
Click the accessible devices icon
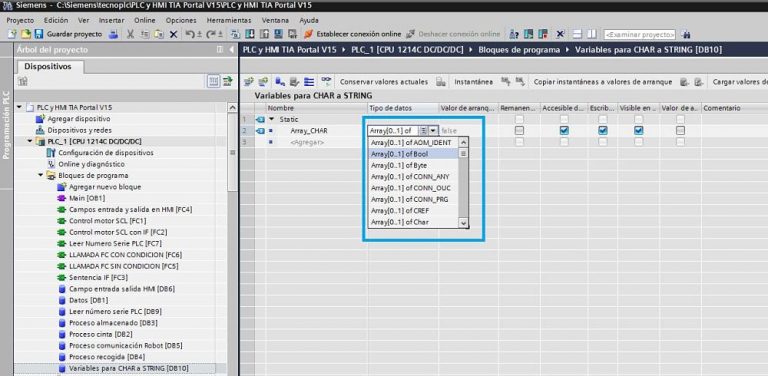514,34
